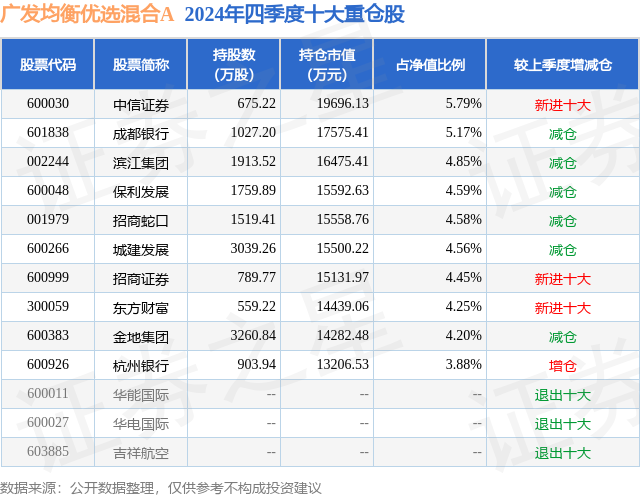Click the 占净值比例 column header
This screenshot has width=640, height=497.
[x=430, y=64]
